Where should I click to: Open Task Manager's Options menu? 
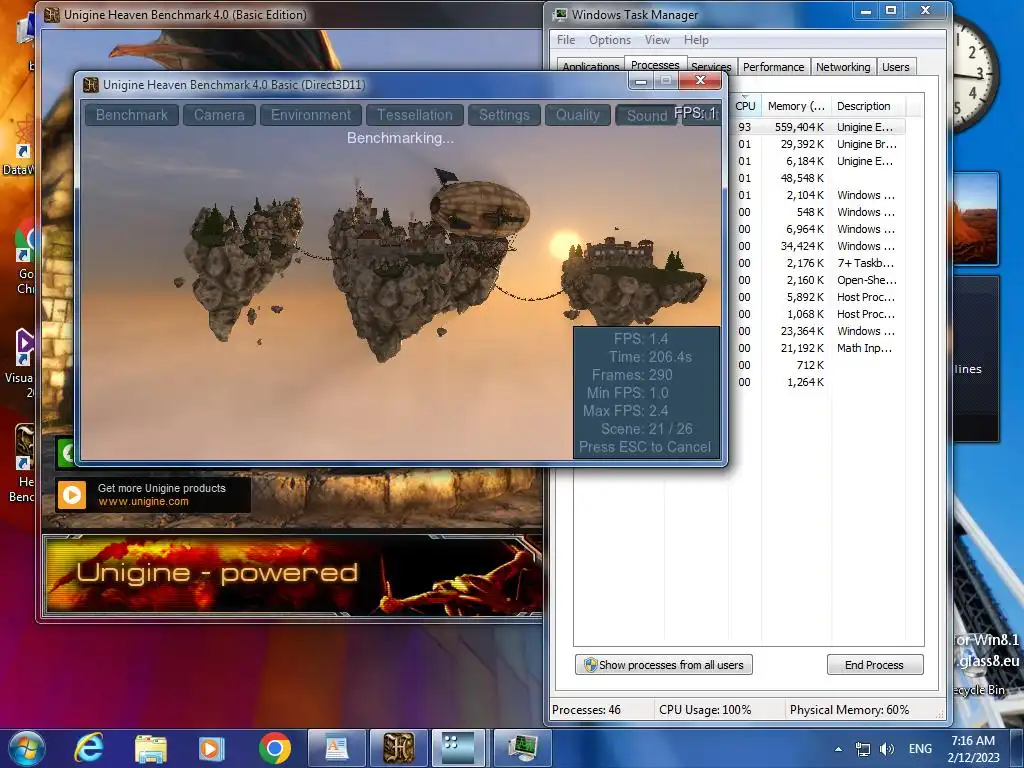coord(610,40)
